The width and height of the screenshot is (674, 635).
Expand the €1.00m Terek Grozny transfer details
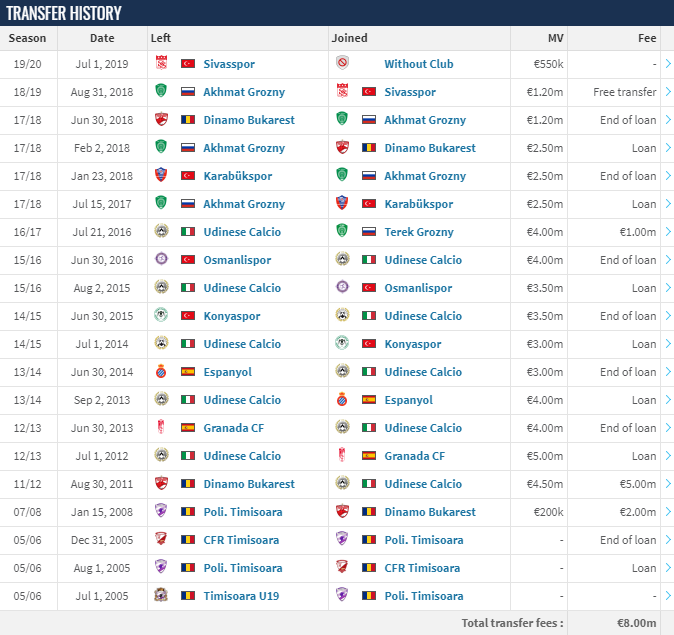(x=668, y=232)
